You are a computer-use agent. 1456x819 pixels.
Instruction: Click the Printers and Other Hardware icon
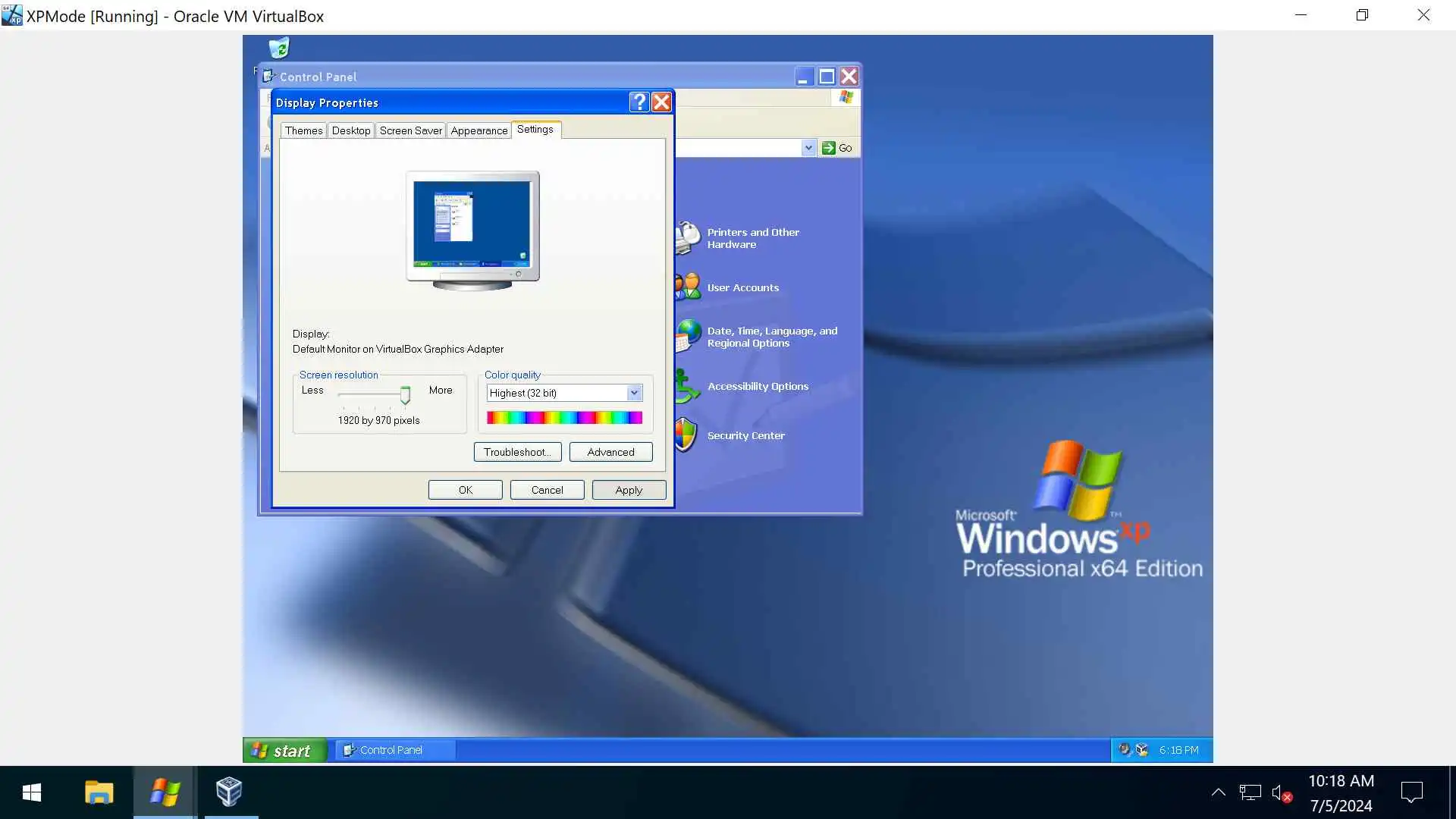pos(688,237)
